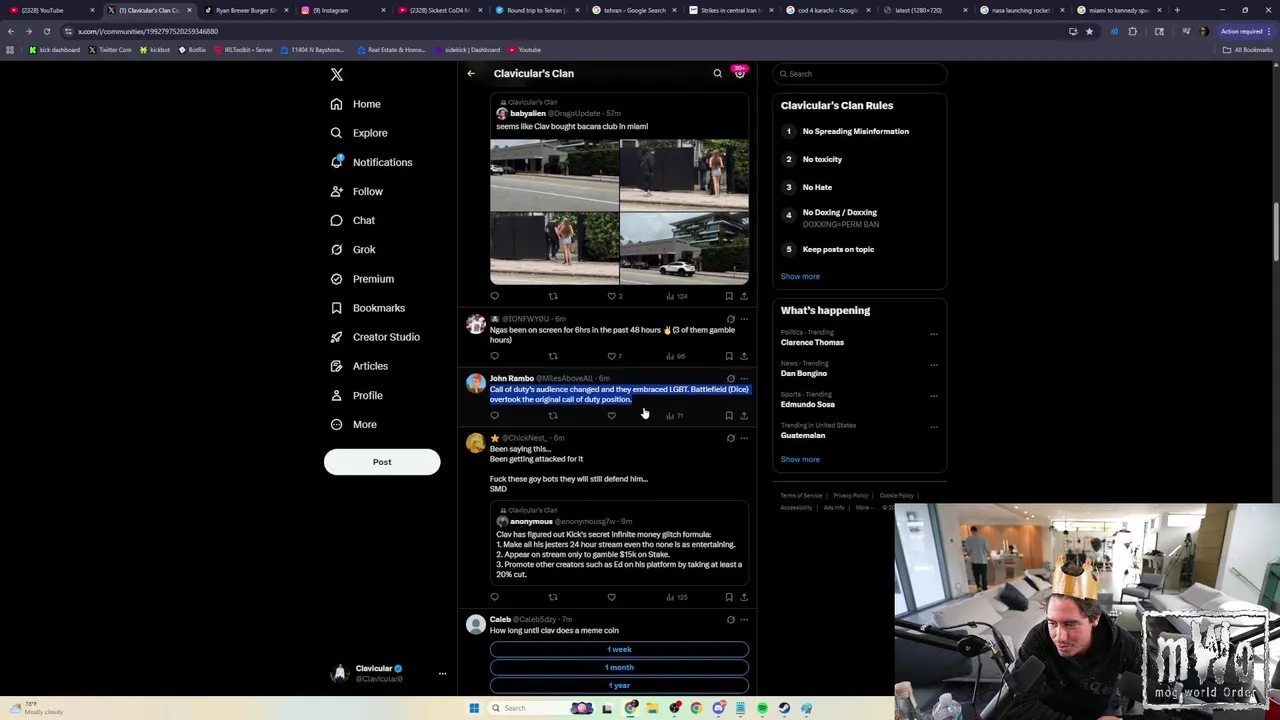
Task: Open Terms of Service footer link
Action: point(801,495)
